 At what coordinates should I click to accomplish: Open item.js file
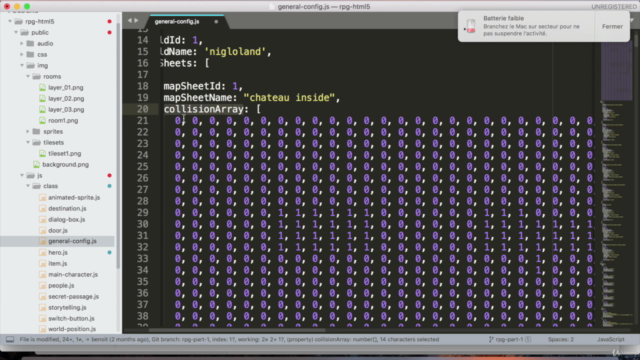(x=58, y=263)
